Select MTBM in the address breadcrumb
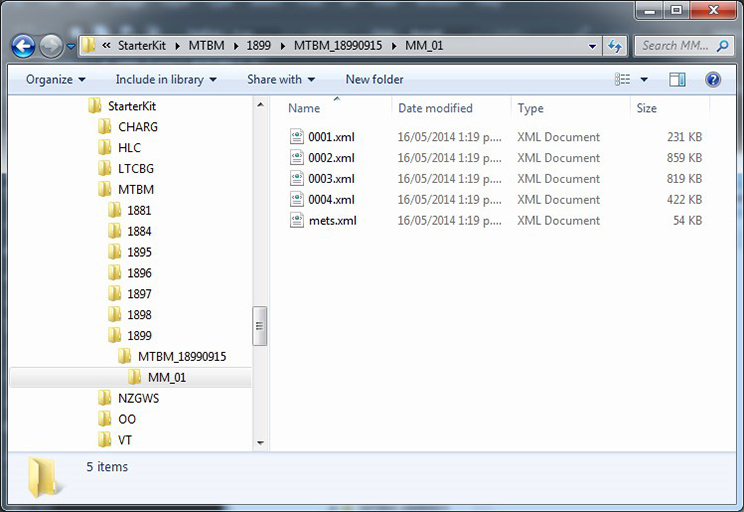 [206, 46]
